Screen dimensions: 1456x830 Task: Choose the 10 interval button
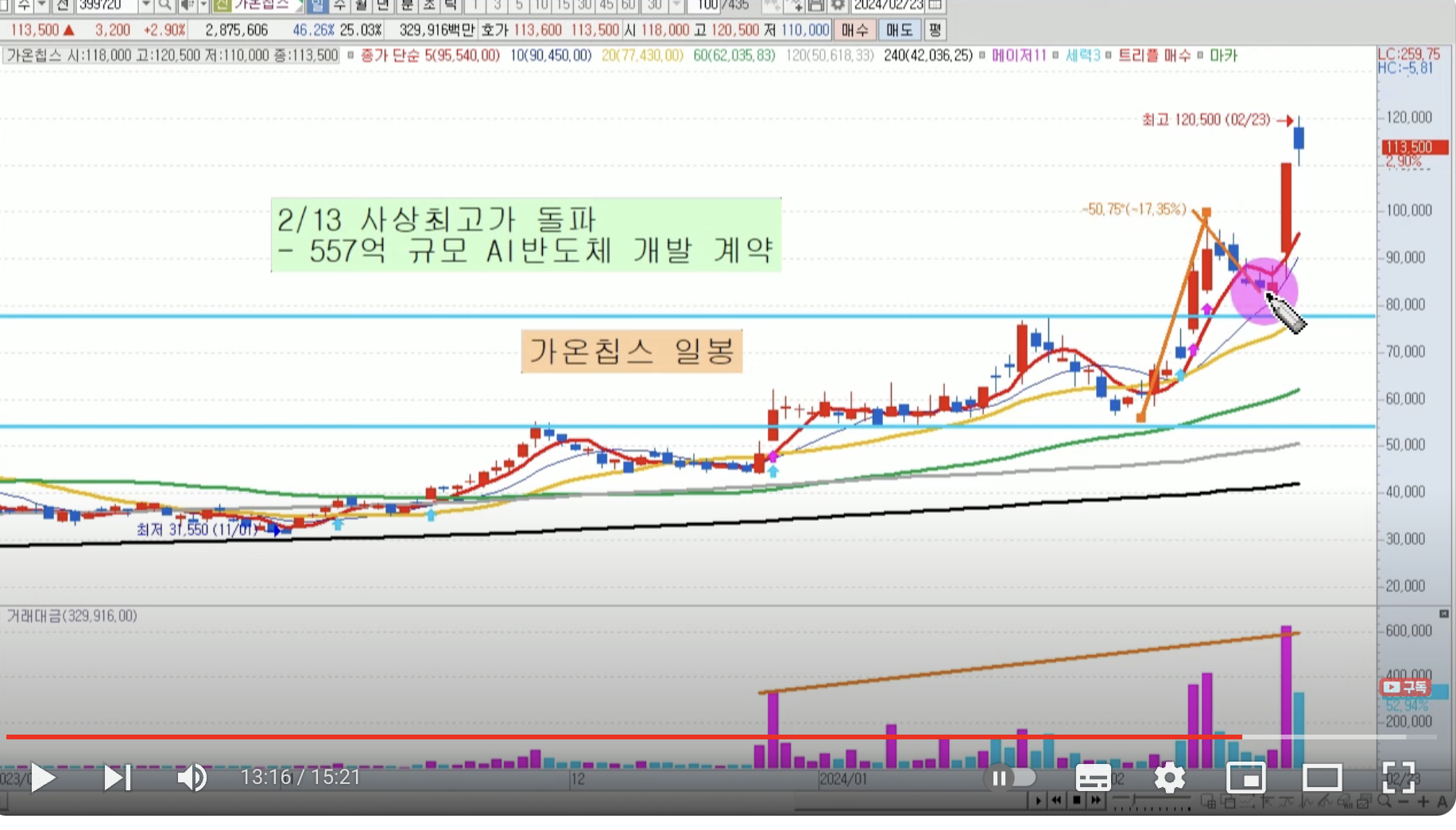[540, 6]
